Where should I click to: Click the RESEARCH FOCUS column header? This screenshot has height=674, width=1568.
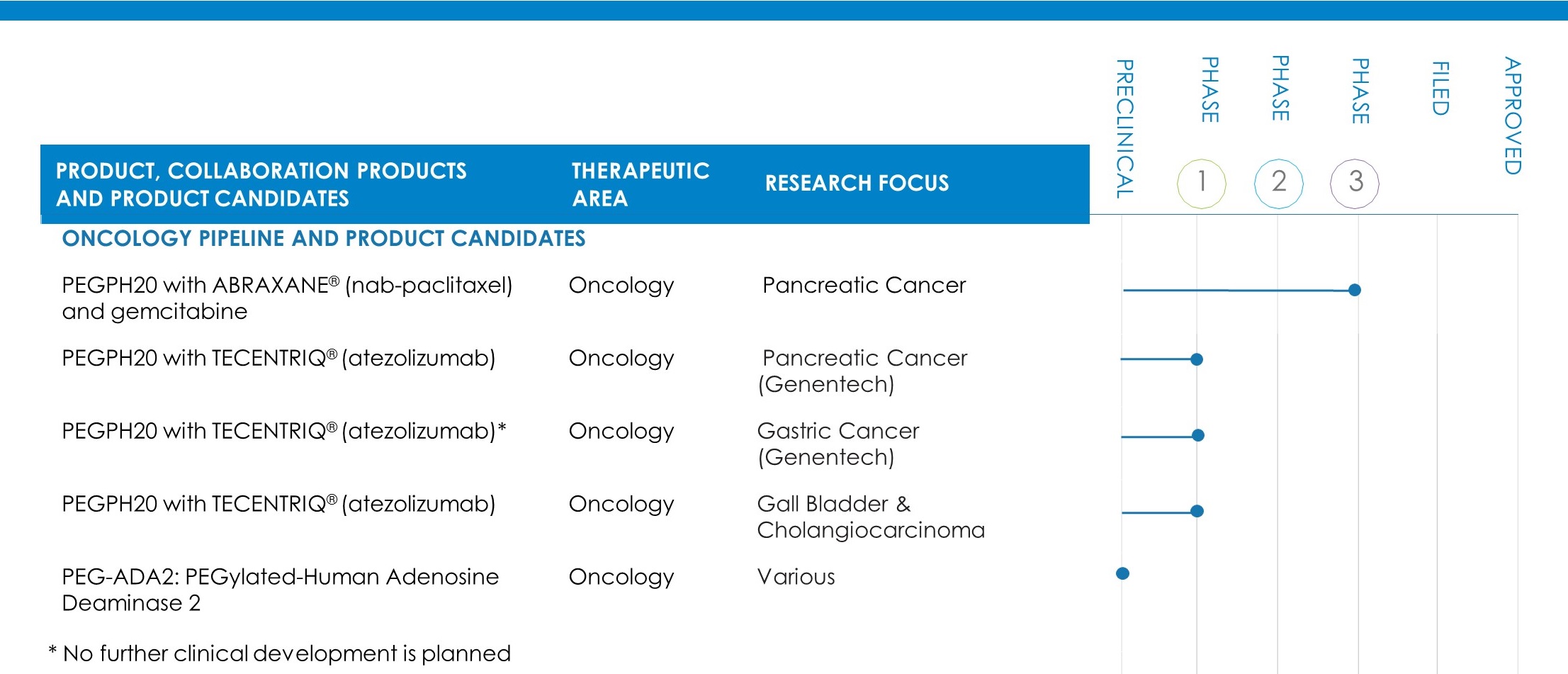click(x=857, y=184)
